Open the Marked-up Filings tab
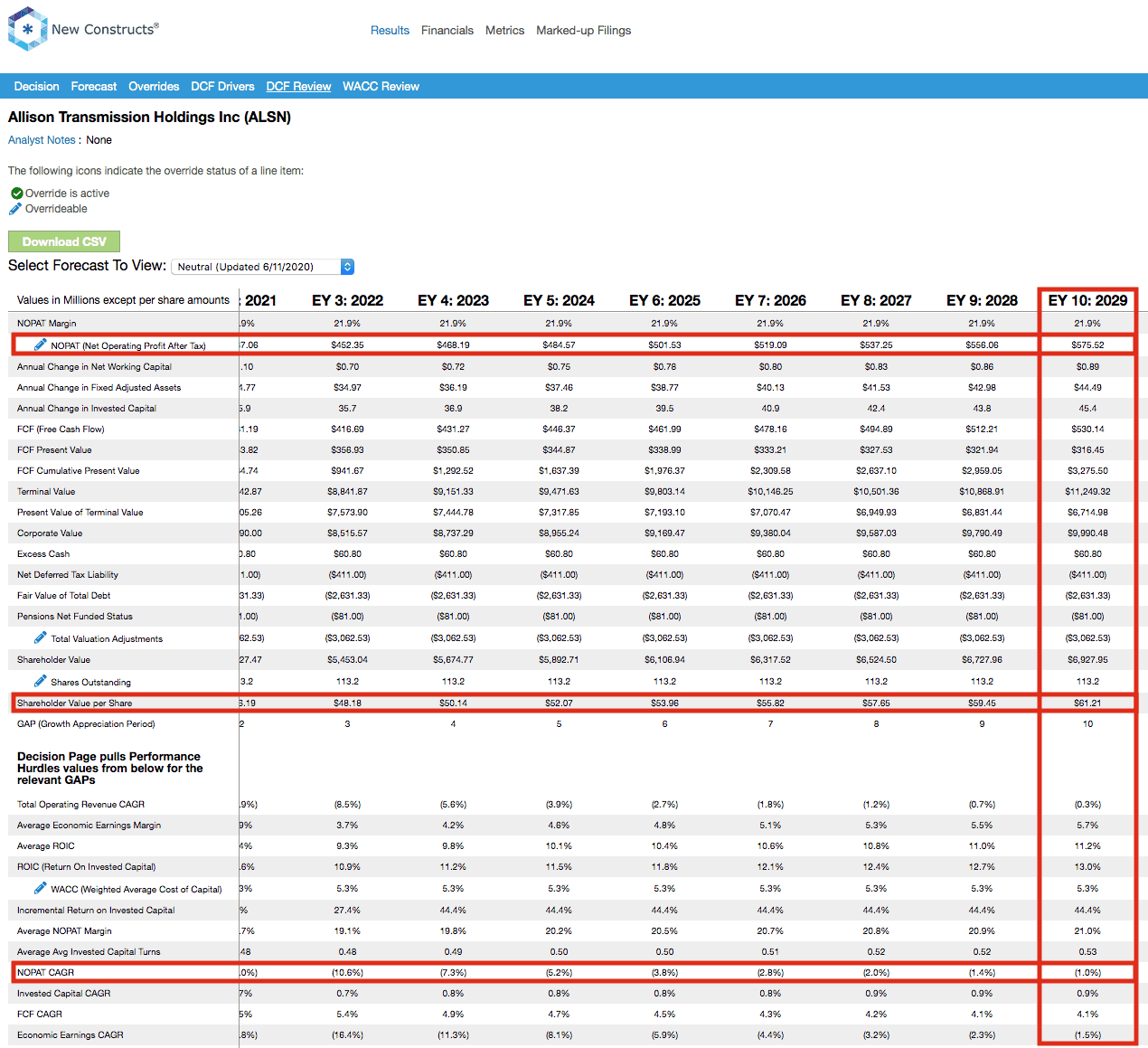This screenshot has height=1048, width=1148. 584,31
